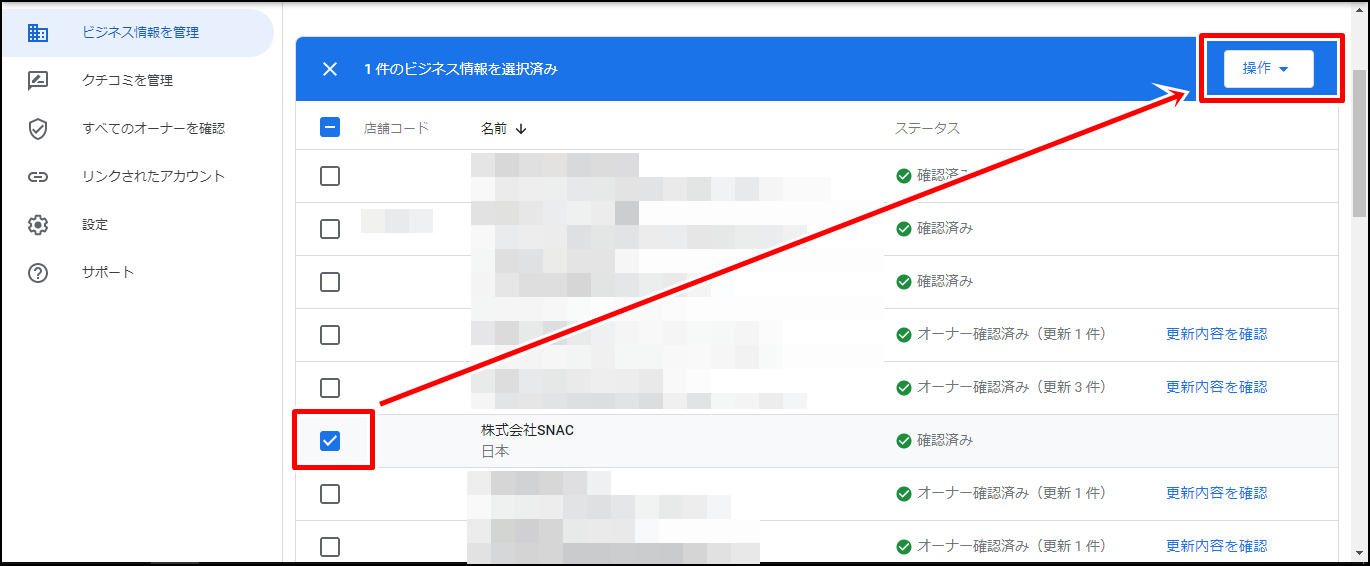This screenshot has height=566, width=1370.
Task: Click the shield icon beside すべてのオーナーを確認
Action: tap(38, 129)
